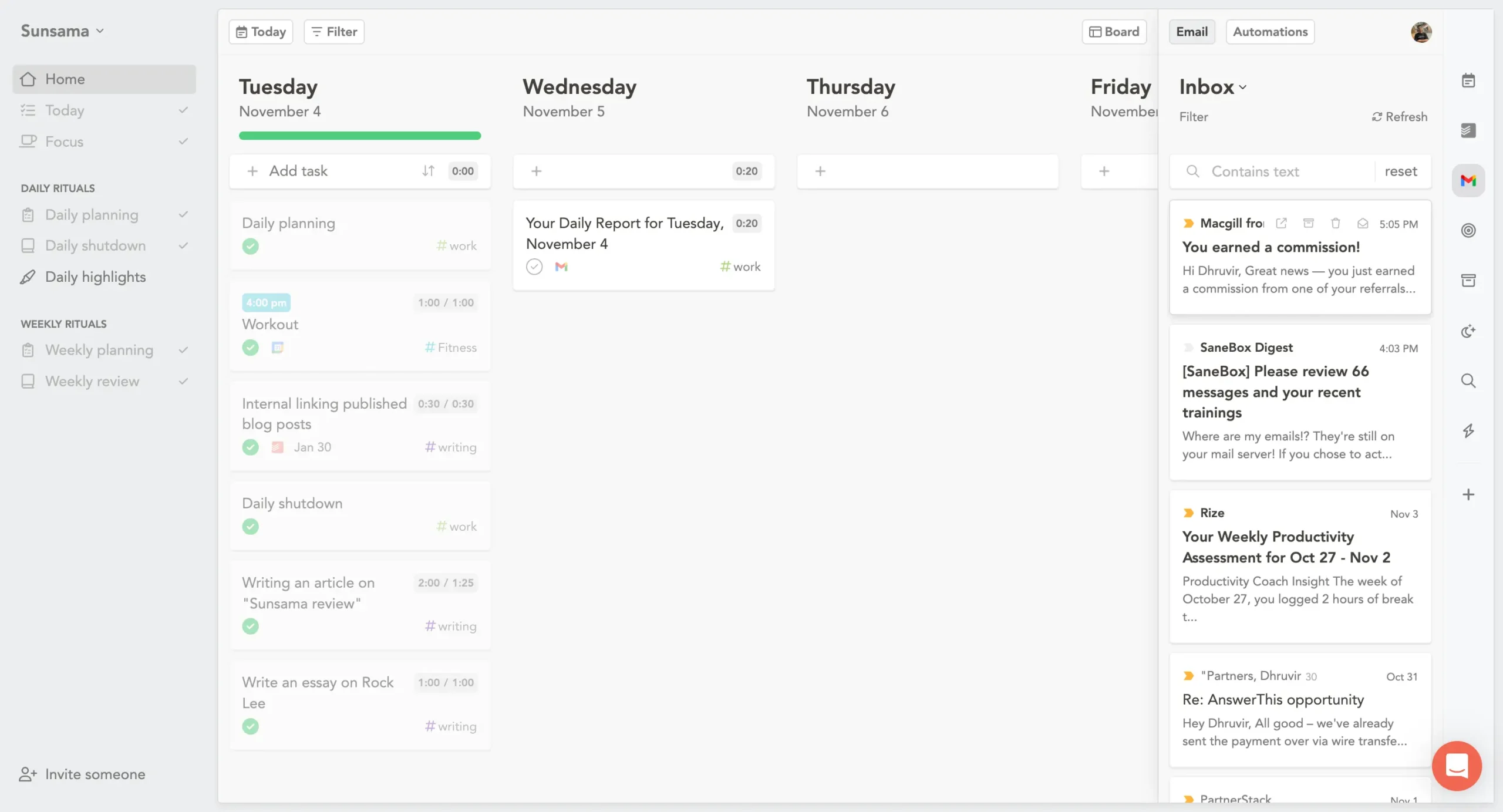This screenshot has width=1503, height=812.
Task: Click the Refresh button in the Inbox panel
Action: (1399, 116)
